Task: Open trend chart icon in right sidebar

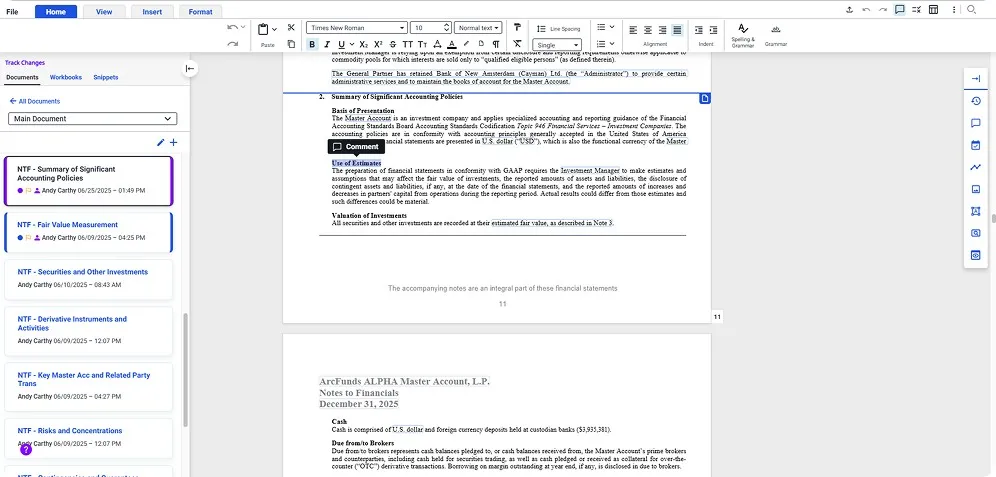Action: (976, 167)
